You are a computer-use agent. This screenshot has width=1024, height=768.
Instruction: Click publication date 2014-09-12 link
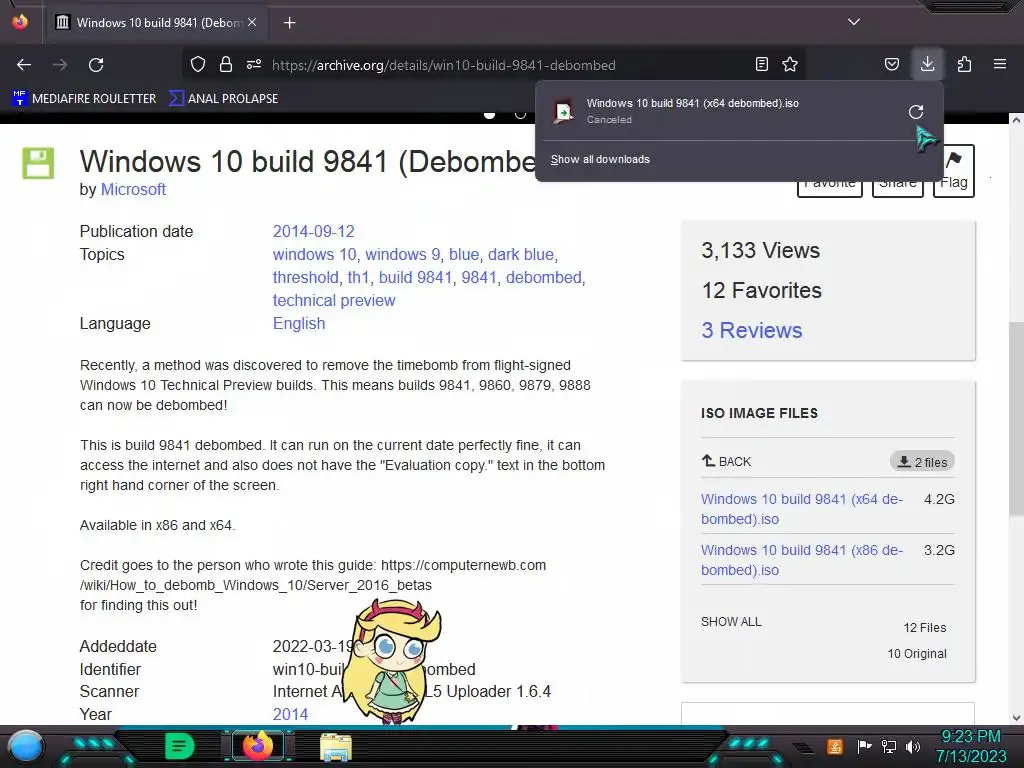(x=313, y=231)
